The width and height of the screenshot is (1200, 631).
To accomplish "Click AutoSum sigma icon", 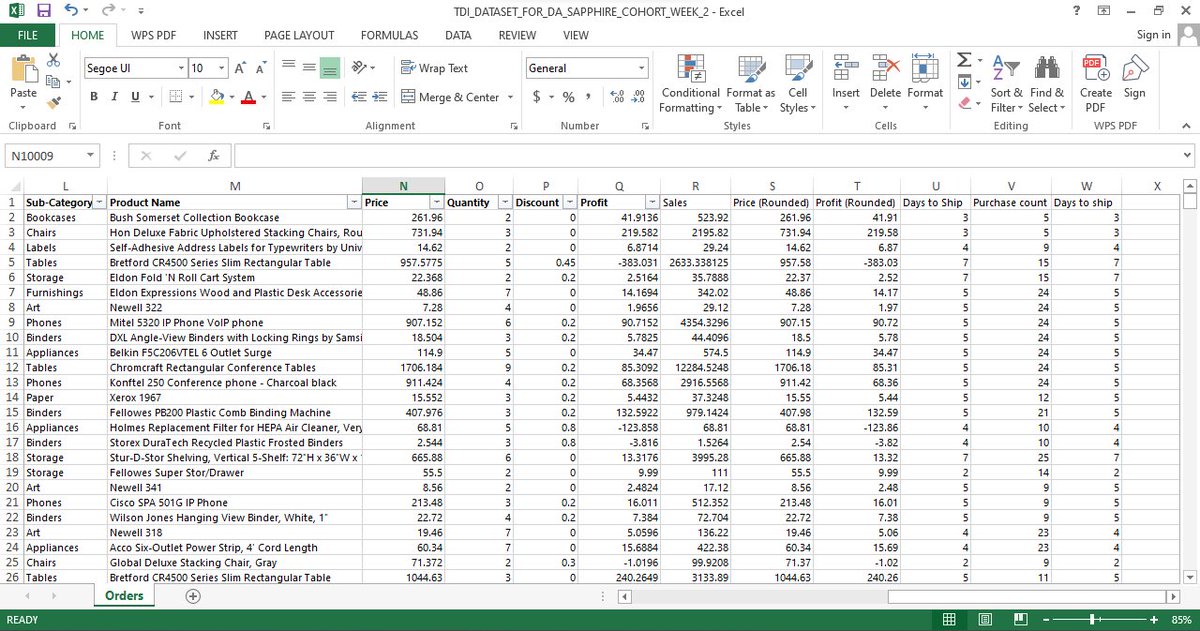I will 963,61.
